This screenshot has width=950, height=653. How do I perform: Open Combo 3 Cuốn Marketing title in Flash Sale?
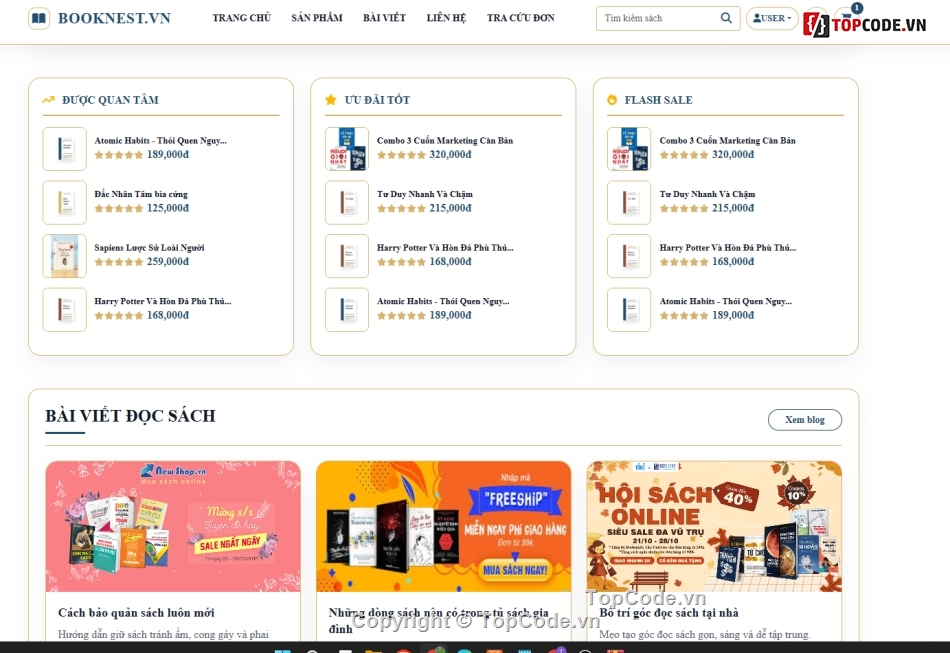tap(728, 141)
